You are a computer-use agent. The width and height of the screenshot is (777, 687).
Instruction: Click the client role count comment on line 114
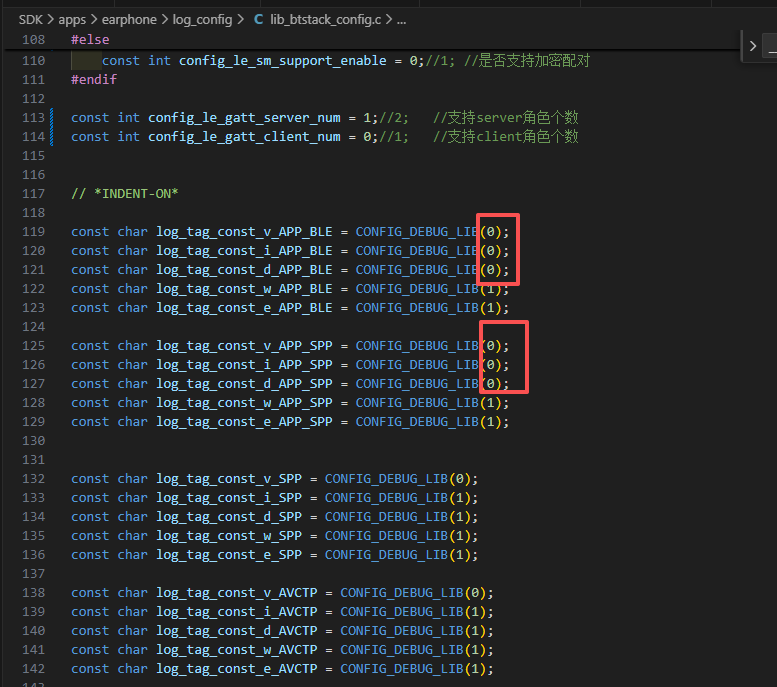point(505,137)
